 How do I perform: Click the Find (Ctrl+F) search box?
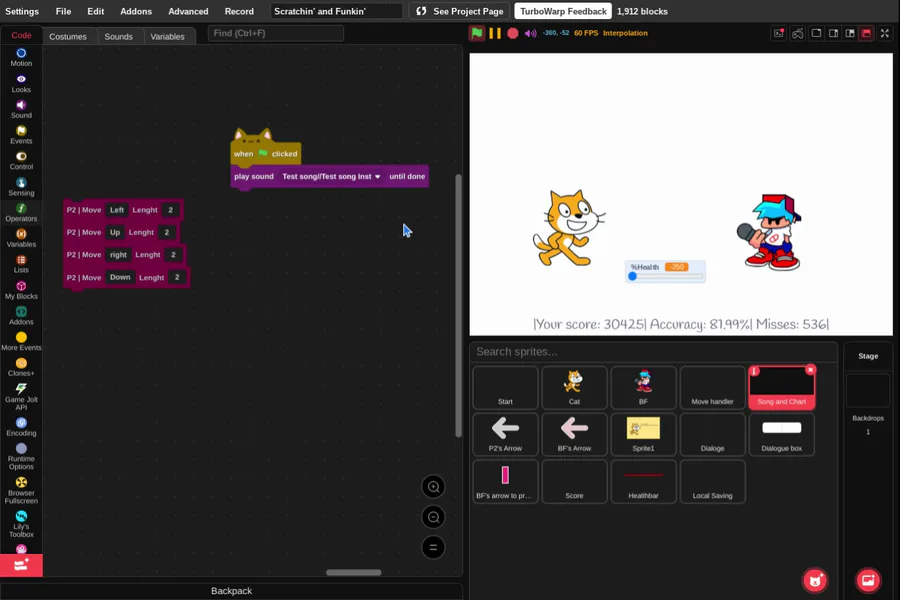click(x=276, y=33)
